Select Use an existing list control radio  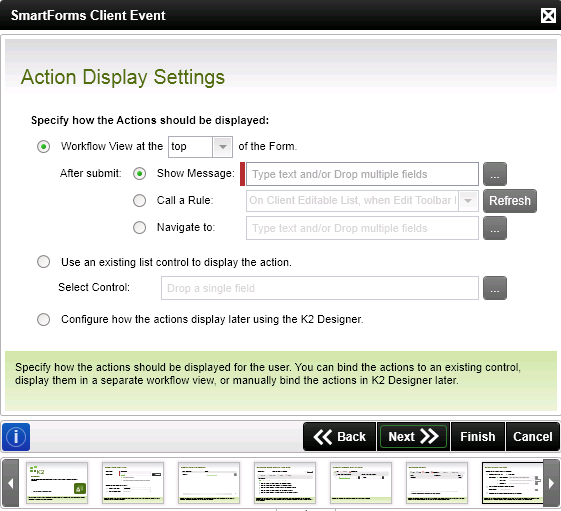pos(44,262)
